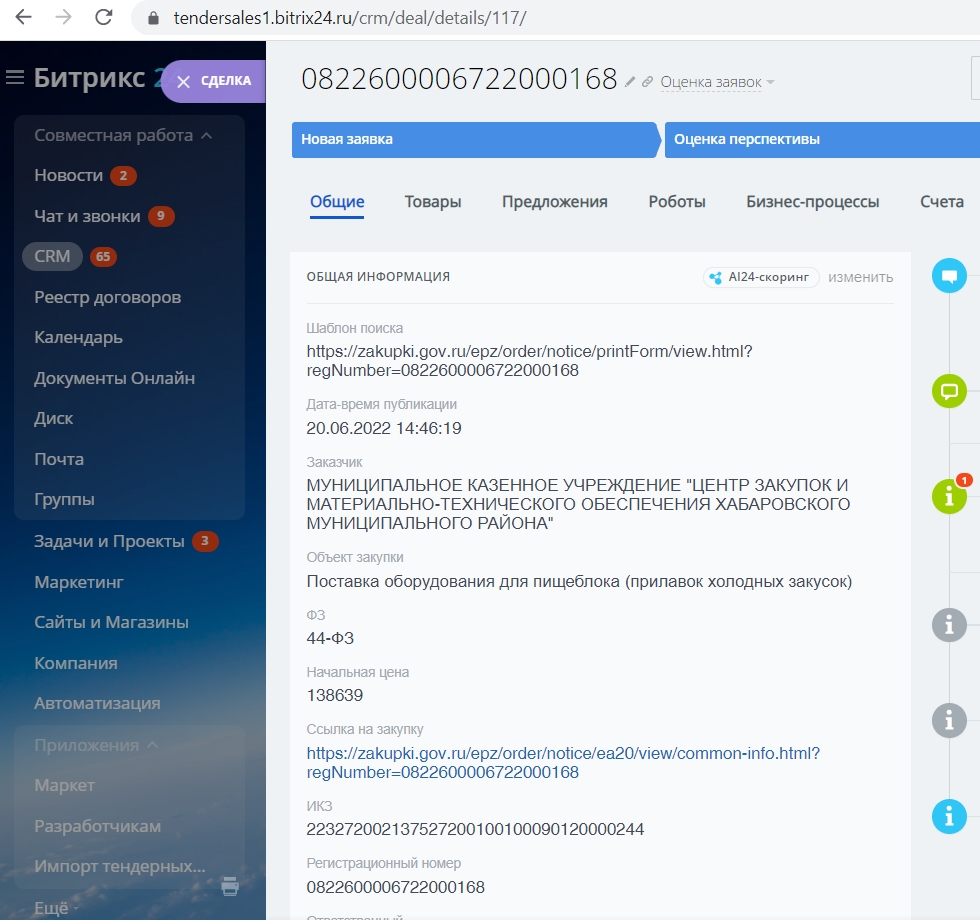Click the printer icon in sidebar
Screen dimensions: 980x920
pyautogui.click(x=230, y=885)
